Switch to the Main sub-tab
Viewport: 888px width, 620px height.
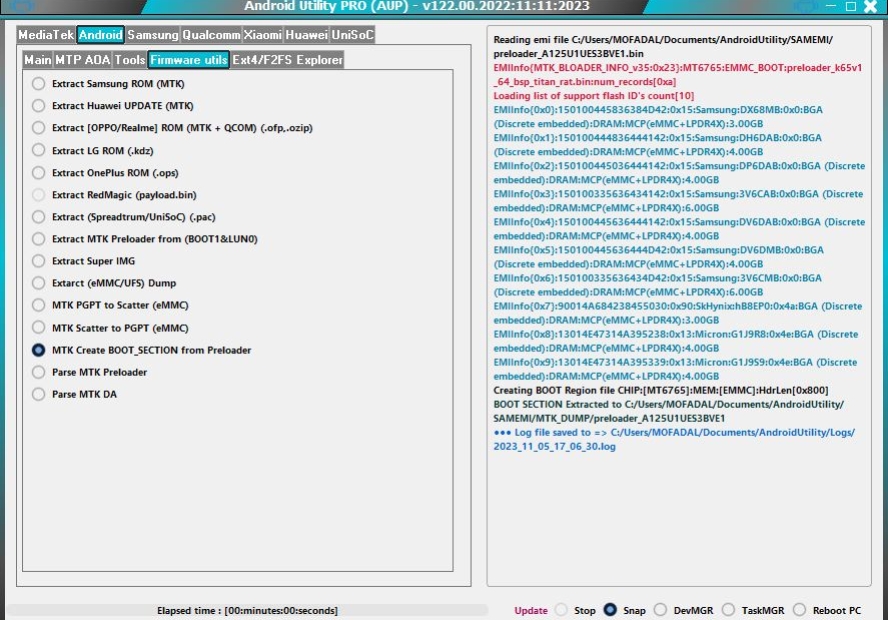(x=37, y=60)
